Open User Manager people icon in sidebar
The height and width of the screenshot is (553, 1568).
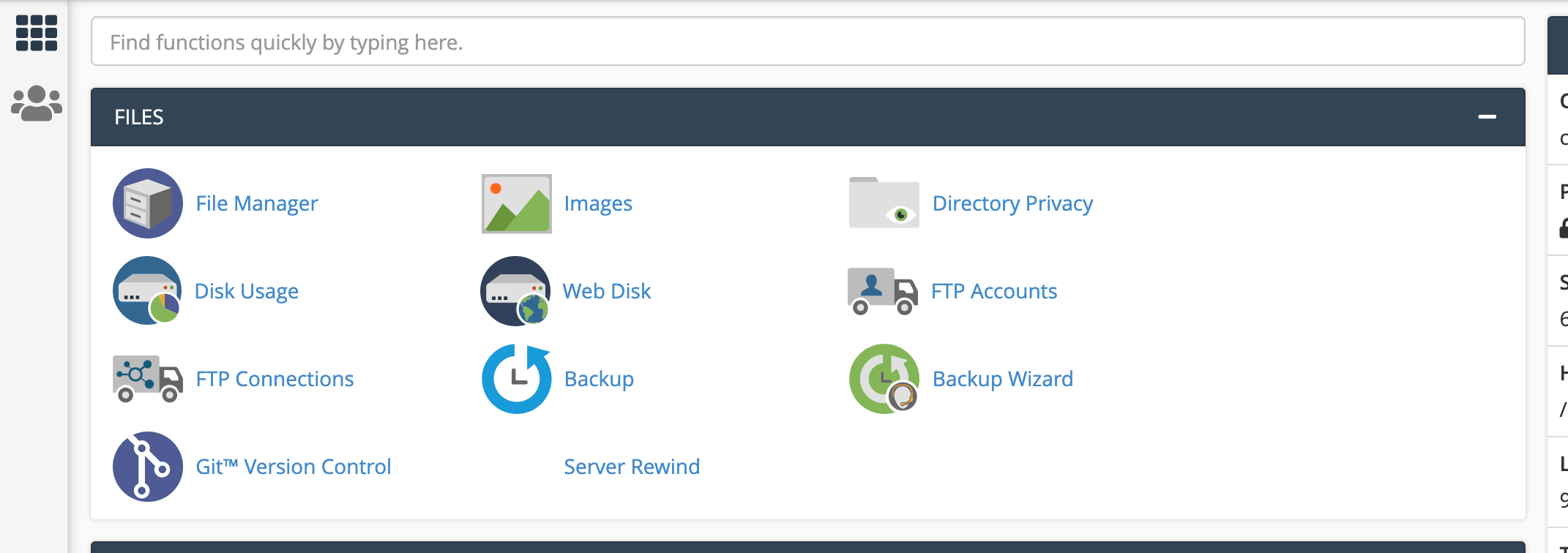click(37, 103)
